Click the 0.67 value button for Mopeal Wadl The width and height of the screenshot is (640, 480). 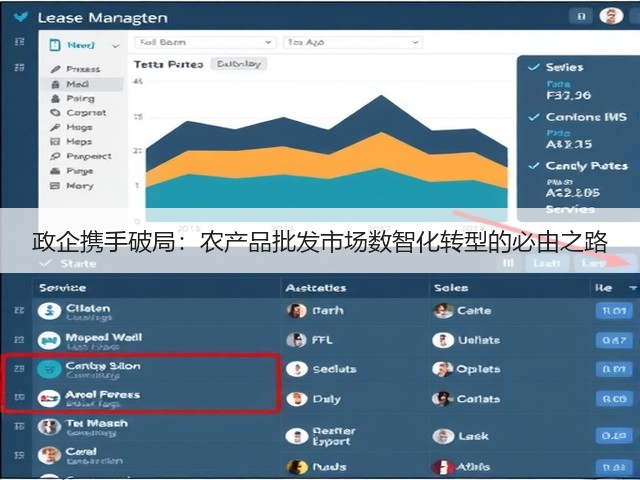coord(614,340)
